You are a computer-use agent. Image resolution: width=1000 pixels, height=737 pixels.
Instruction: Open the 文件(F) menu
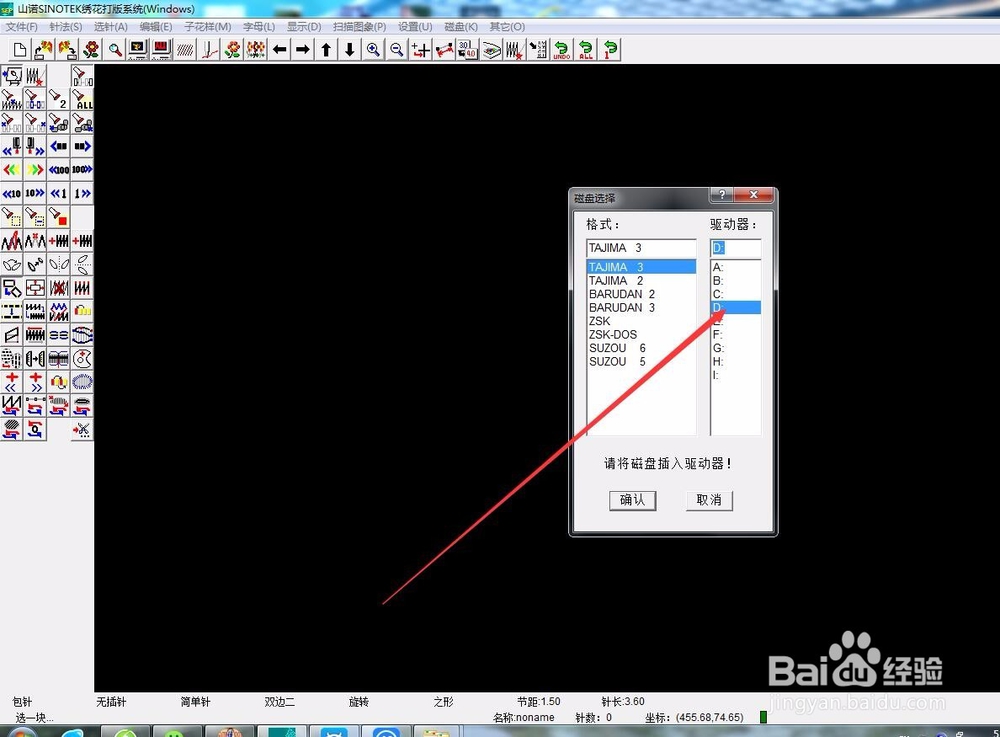point(22,27)
